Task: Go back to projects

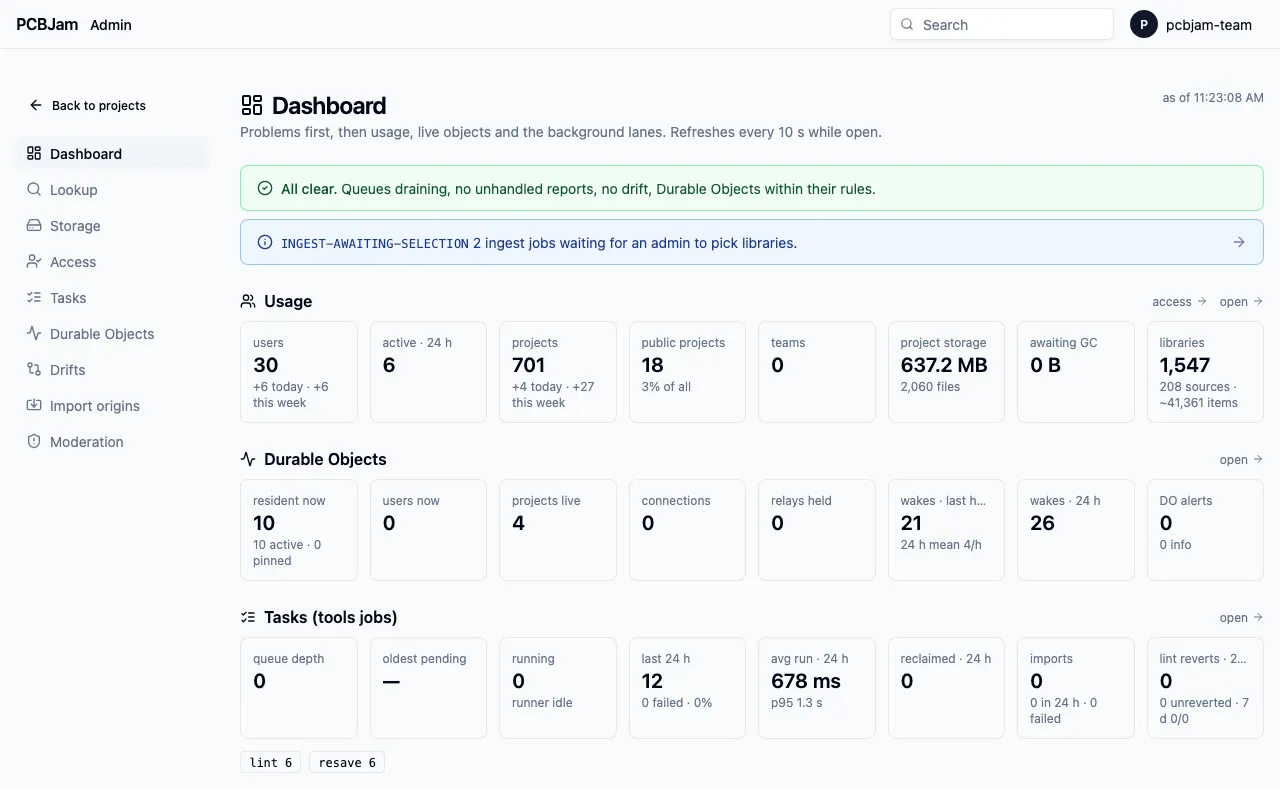Action: [x=87, y=105]
